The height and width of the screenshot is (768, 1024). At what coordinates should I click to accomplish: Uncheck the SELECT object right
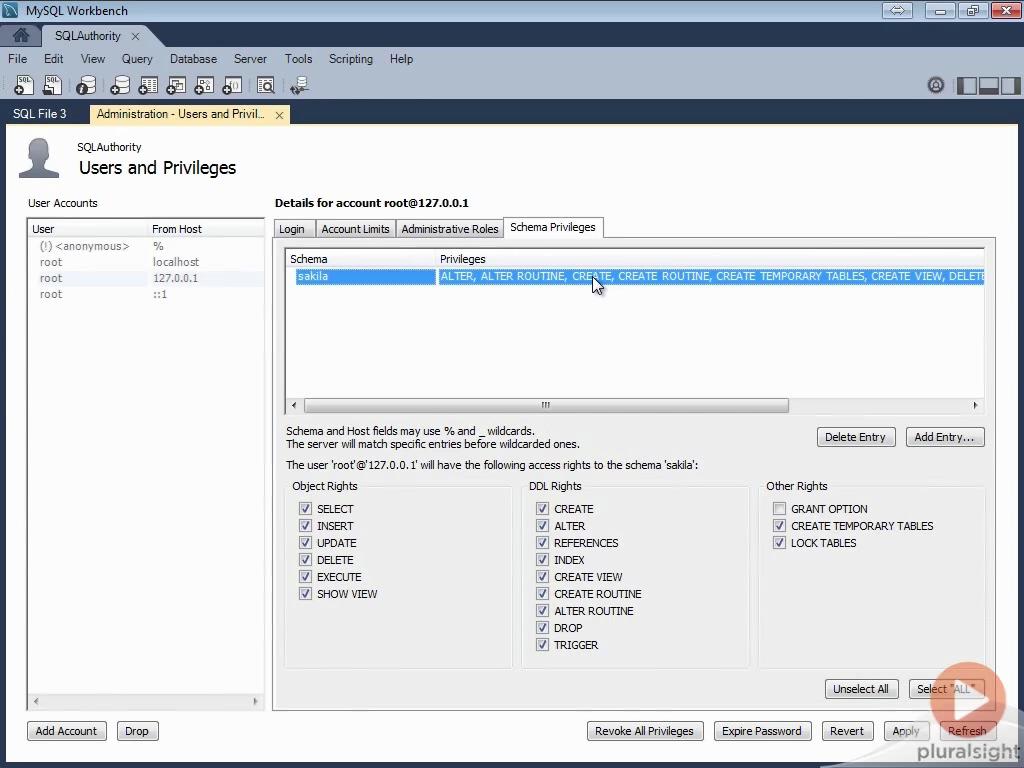click(x=305, y=509)
